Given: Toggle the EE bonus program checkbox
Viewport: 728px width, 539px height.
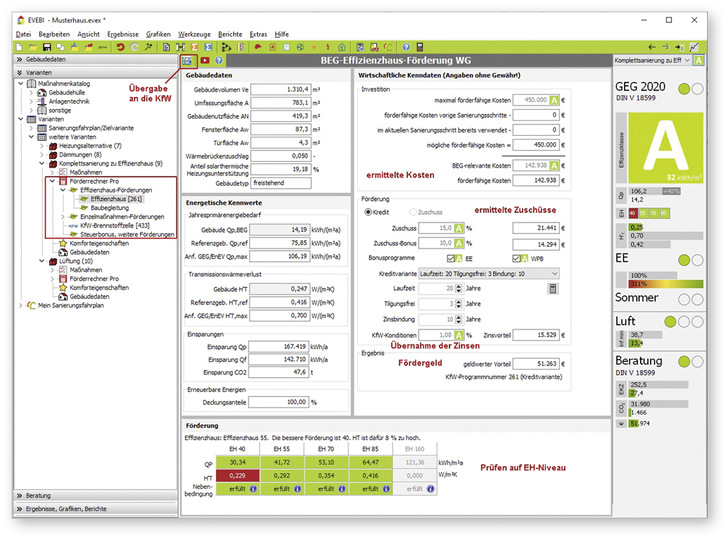Looking at the screenshot, I should (x=453, y=257).
